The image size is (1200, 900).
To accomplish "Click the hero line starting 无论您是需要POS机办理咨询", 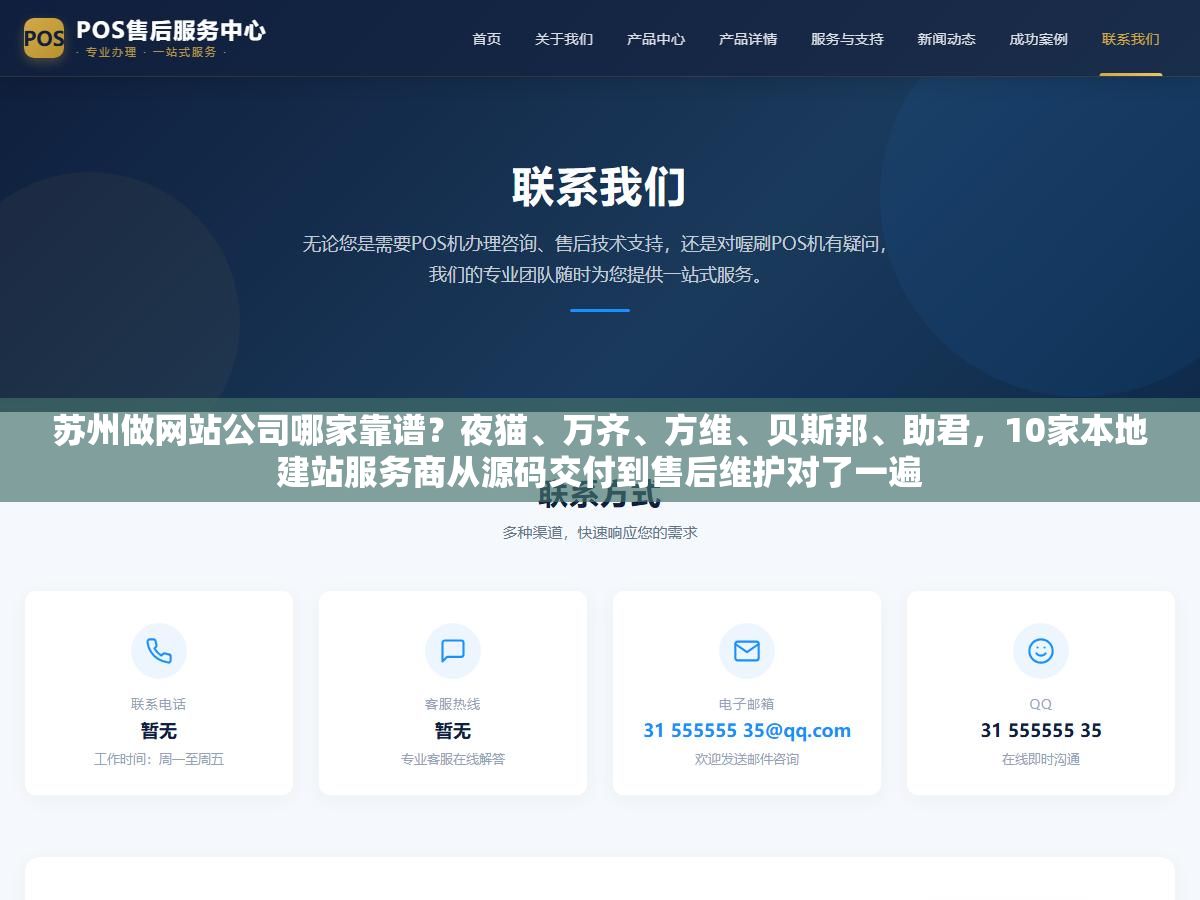I will click(595, 243).
